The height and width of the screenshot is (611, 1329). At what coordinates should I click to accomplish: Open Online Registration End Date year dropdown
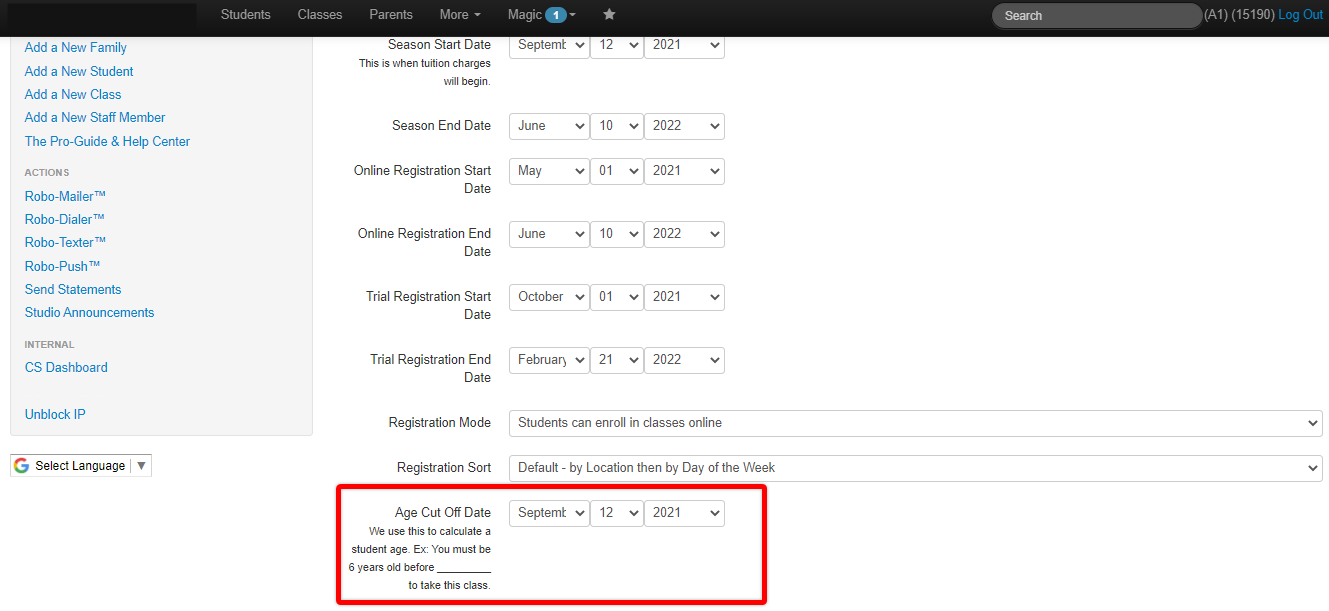coord(684,234)
